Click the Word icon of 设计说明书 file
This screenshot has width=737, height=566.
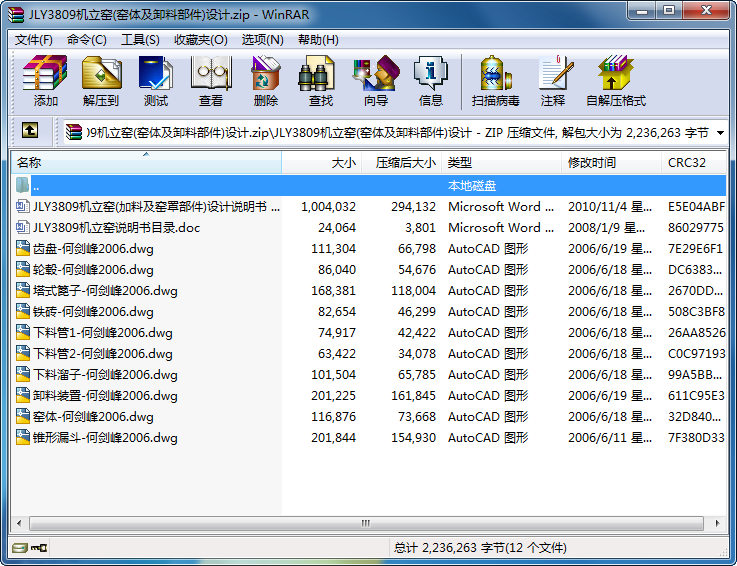point(23,206)
